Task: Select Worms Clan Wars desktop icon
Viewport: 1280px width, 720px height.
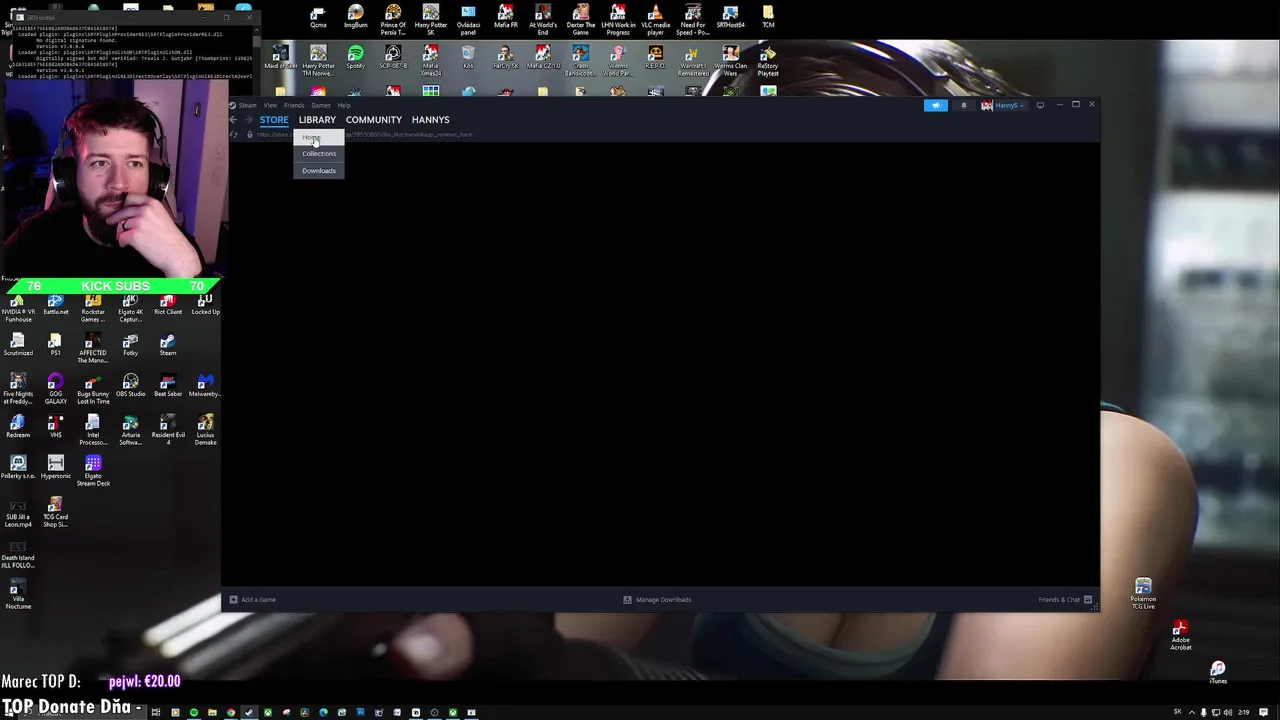Action: (730, 61)
